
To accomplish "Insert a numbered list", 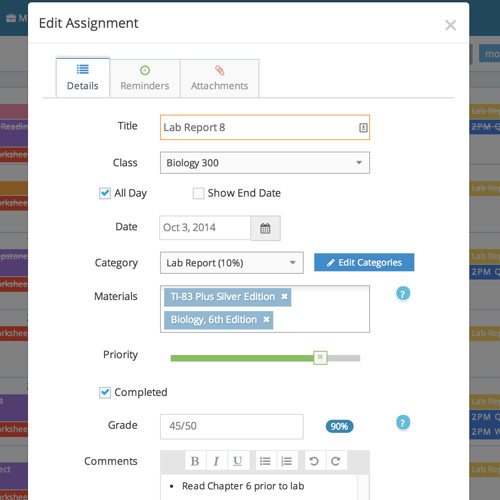I will tap(287, 461).
